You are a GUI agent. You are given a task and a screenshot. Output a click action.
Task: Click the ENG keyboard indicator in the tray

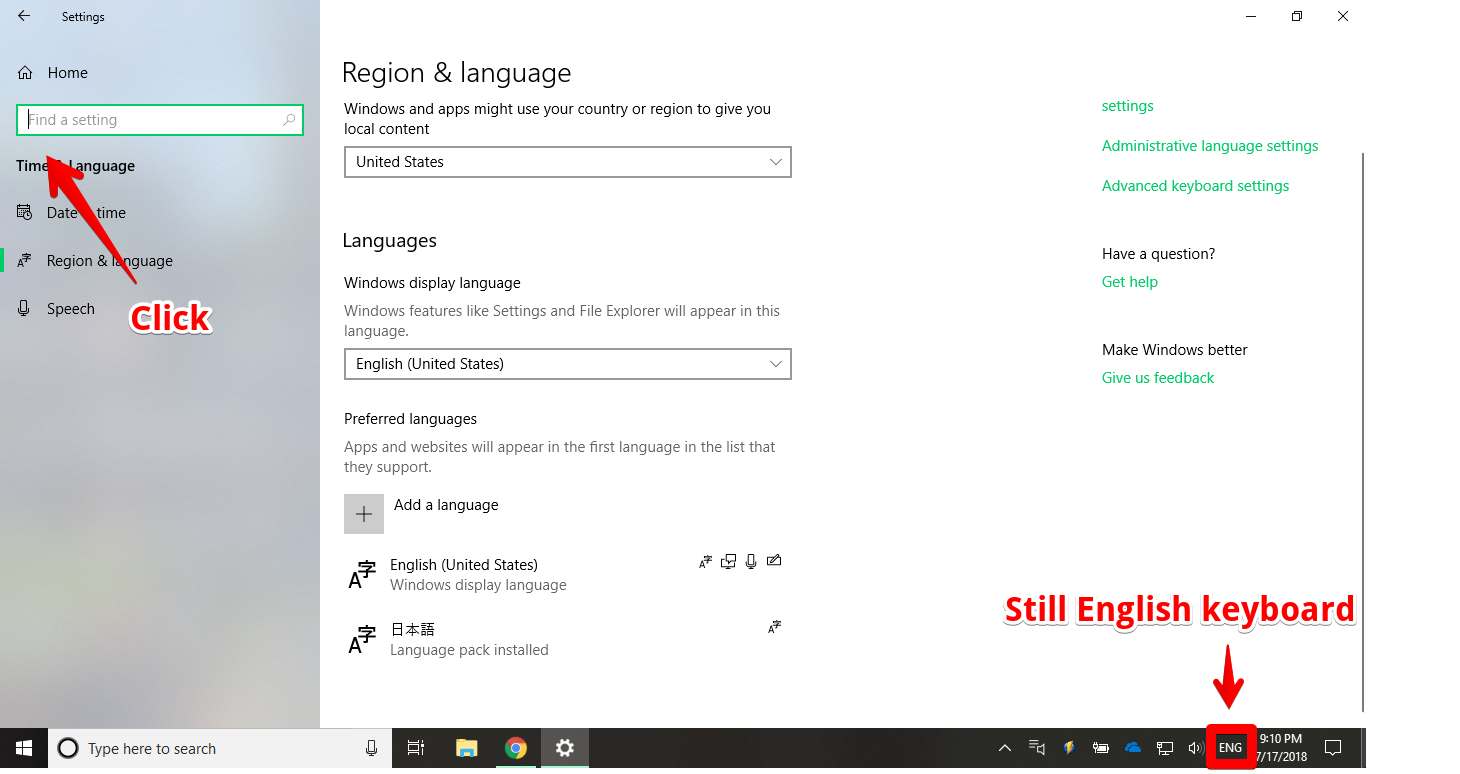point(1229,747)
